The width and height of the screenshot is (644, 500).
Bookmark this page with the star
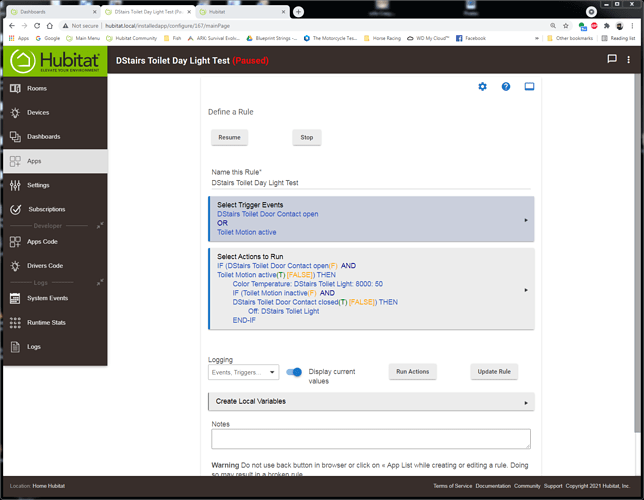coord(566,26)
